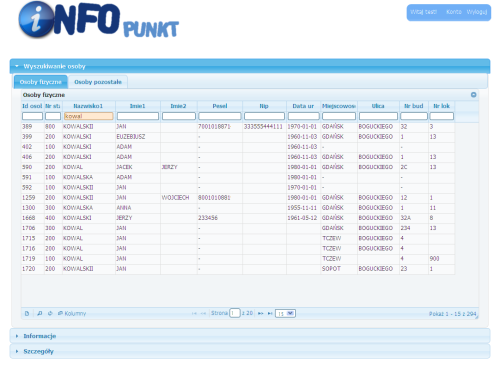Collapse the Wyszukiwanie osoby panel

250,66
